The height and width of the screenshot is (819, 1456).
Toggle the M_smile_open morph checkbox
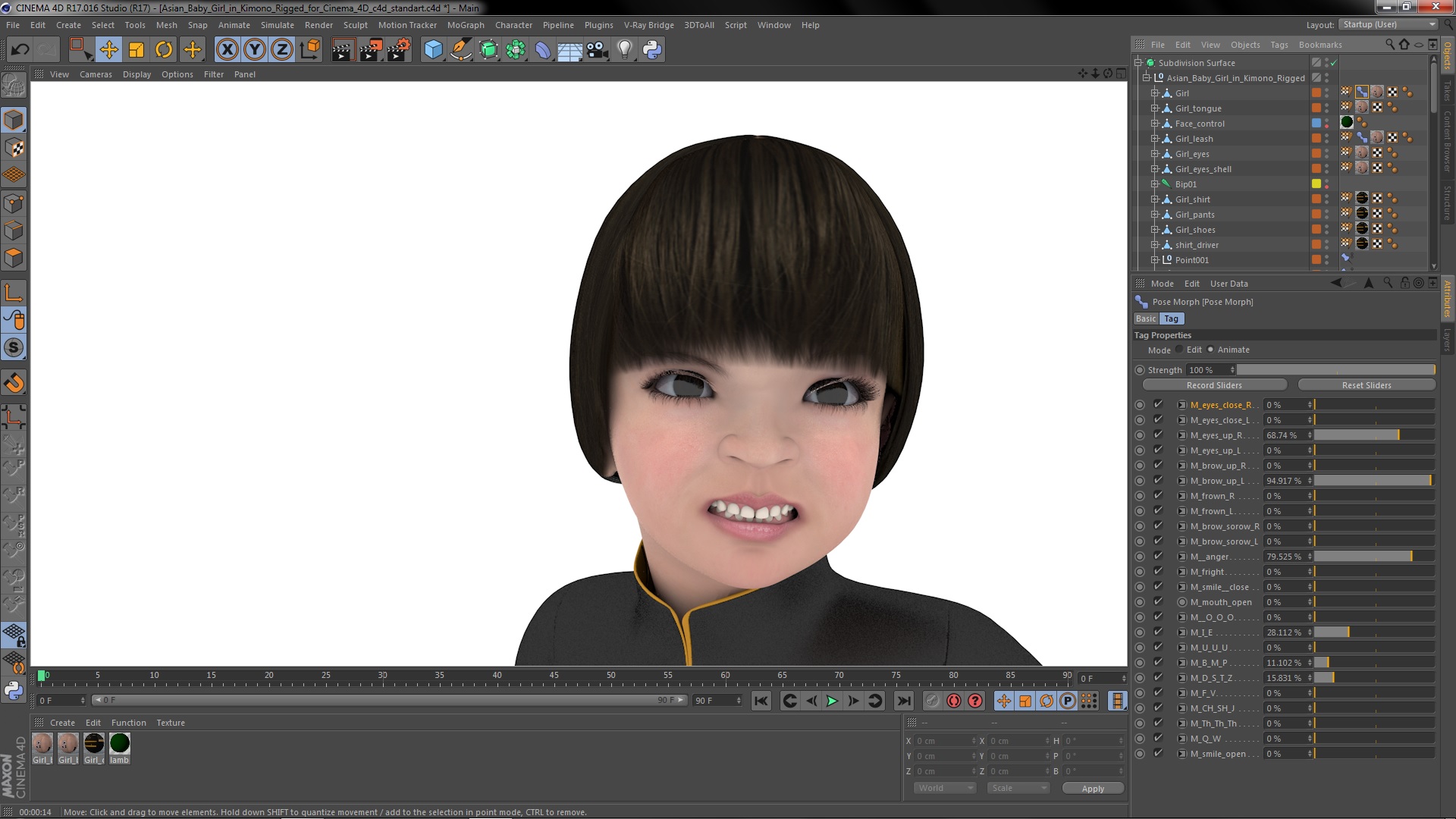tap(1158, 753)
